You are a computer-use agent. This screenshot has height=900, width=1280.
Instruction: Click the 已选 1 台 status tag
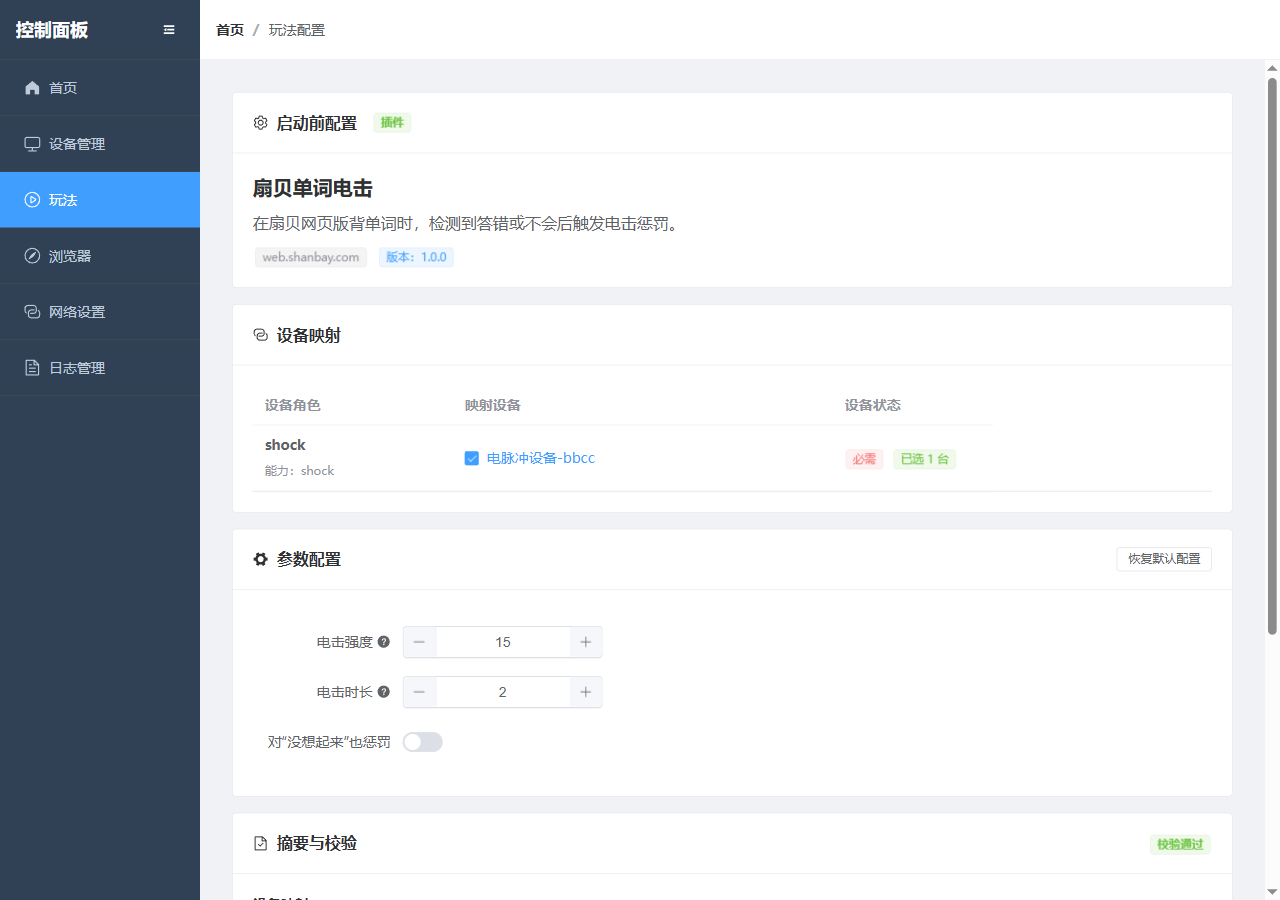pyautogui.click(x=924, y=459)
